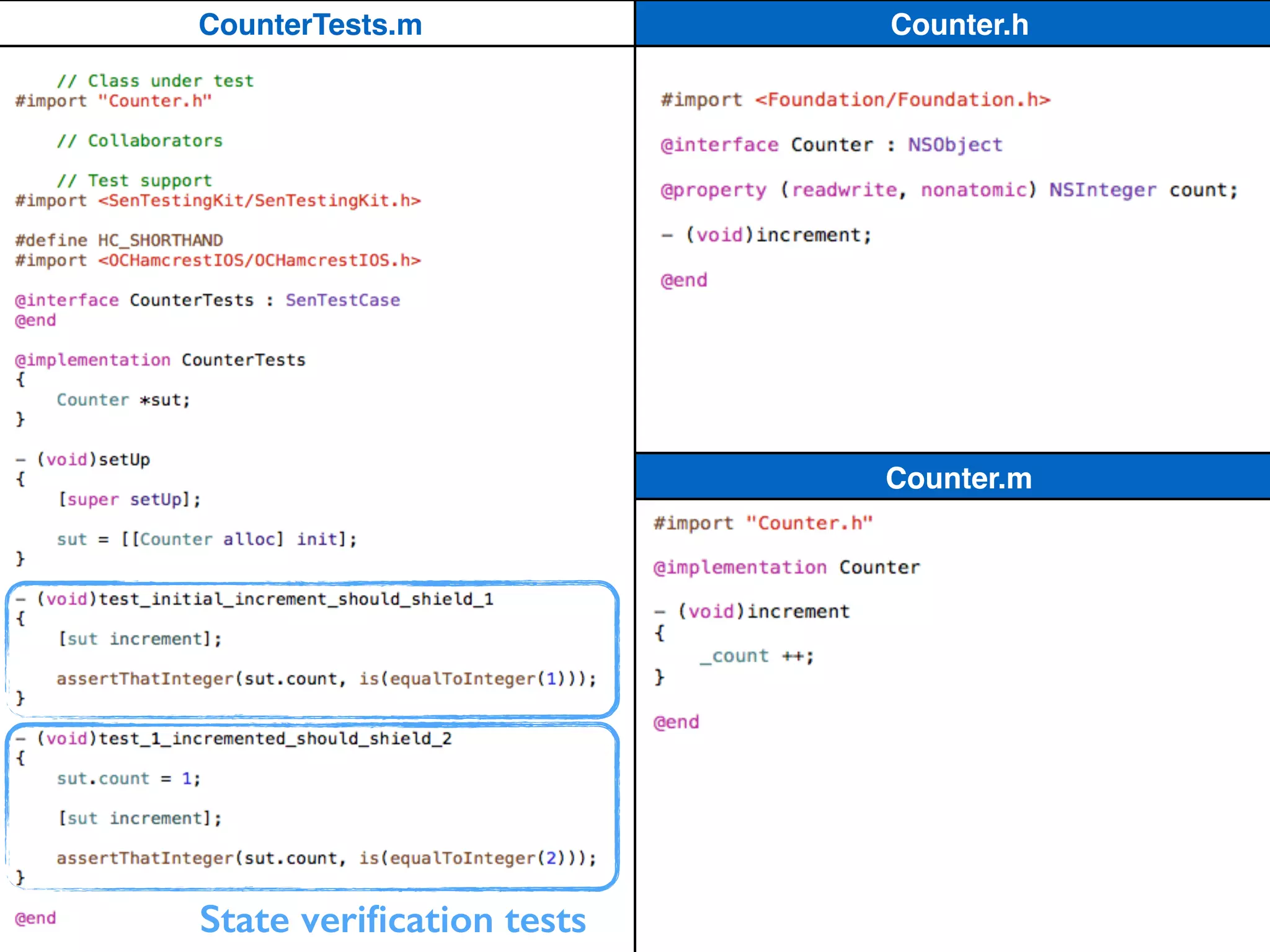This screenshot has width=1270, height=952.
Task: Click the equalToInteger(2) assertion line
Action: click(x=327, y=858)
